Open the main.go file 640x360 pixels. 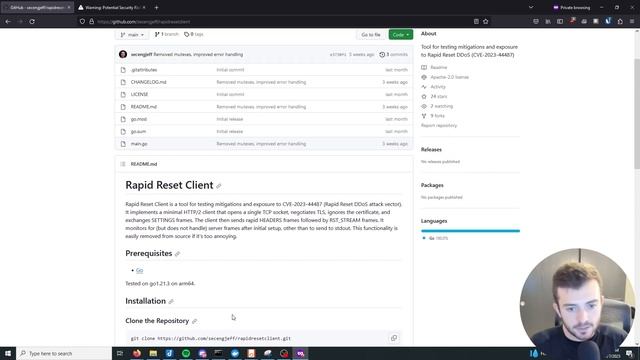point(139,144)
